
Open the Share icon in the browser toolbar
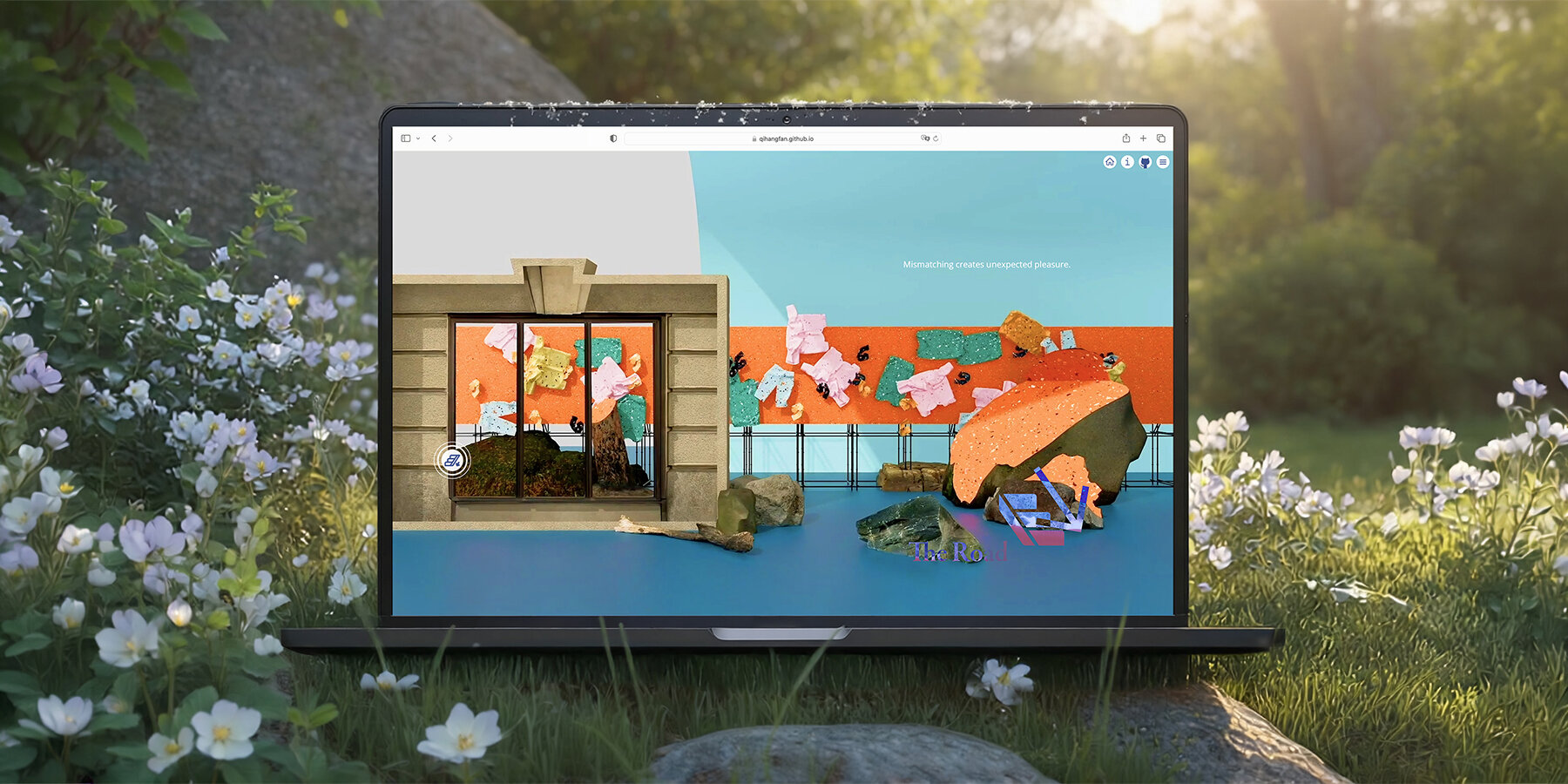pos(1125,138)
